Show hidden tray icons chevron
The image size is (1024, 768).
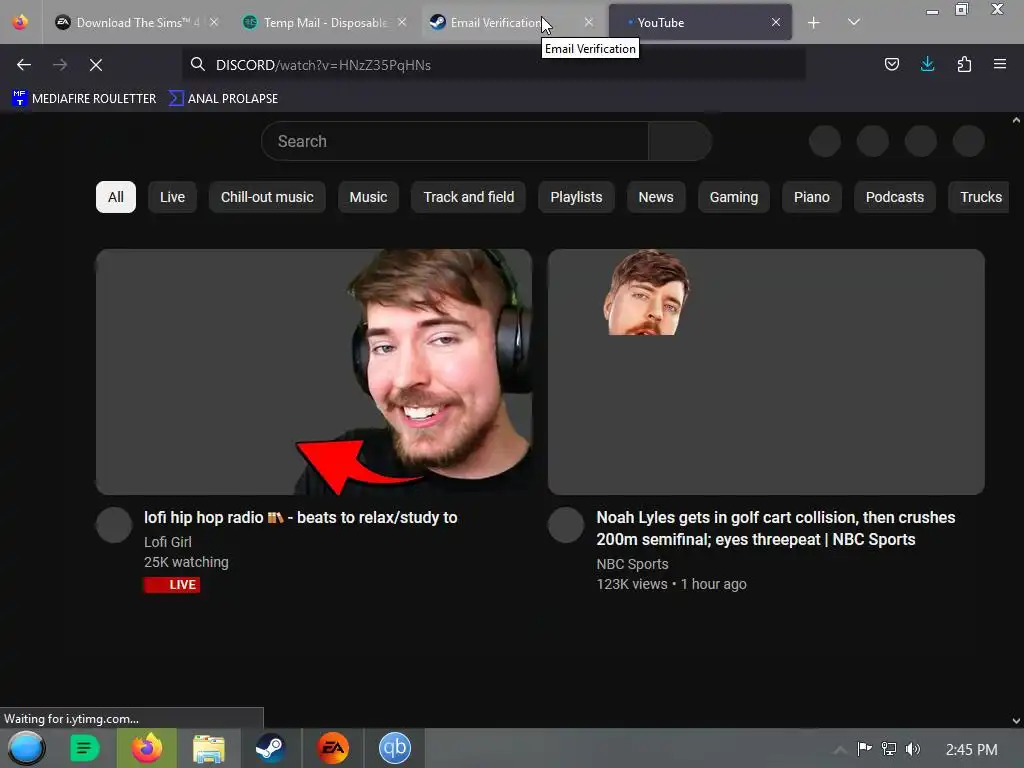pyautogui.click(x=840, y=749)
